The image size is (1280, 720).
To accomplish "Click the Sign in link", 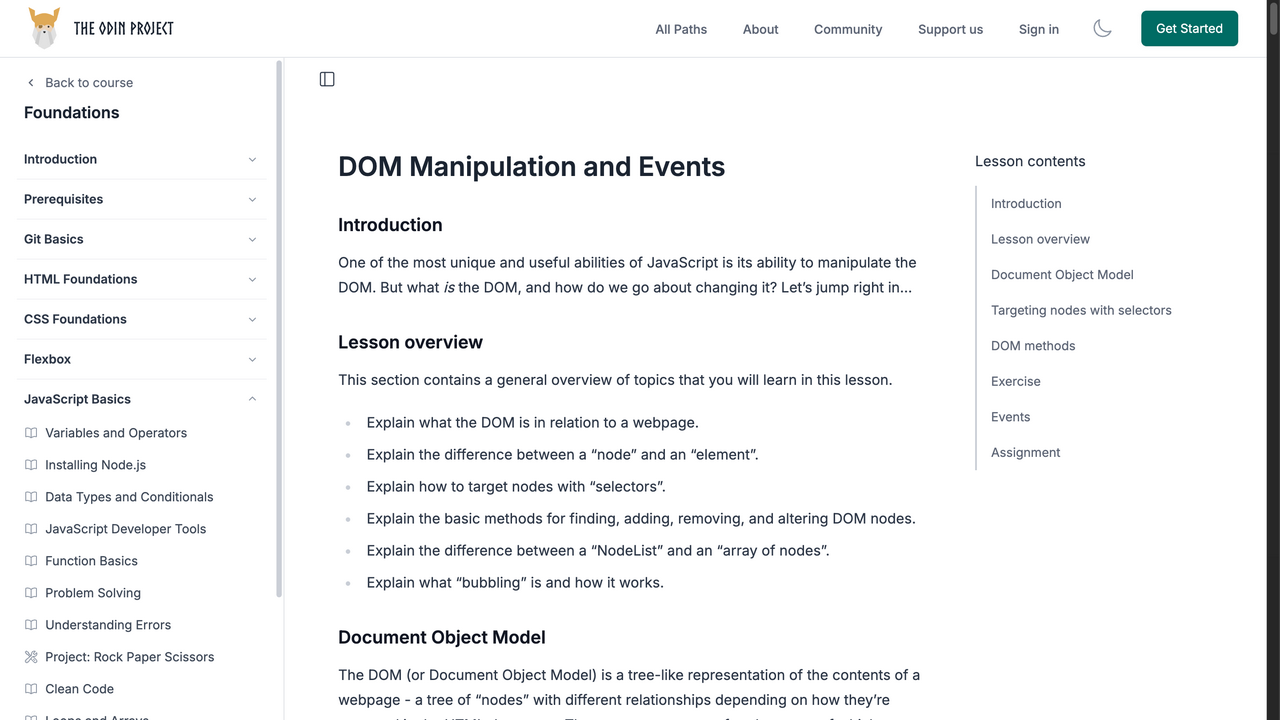I will click(1038, 29).
